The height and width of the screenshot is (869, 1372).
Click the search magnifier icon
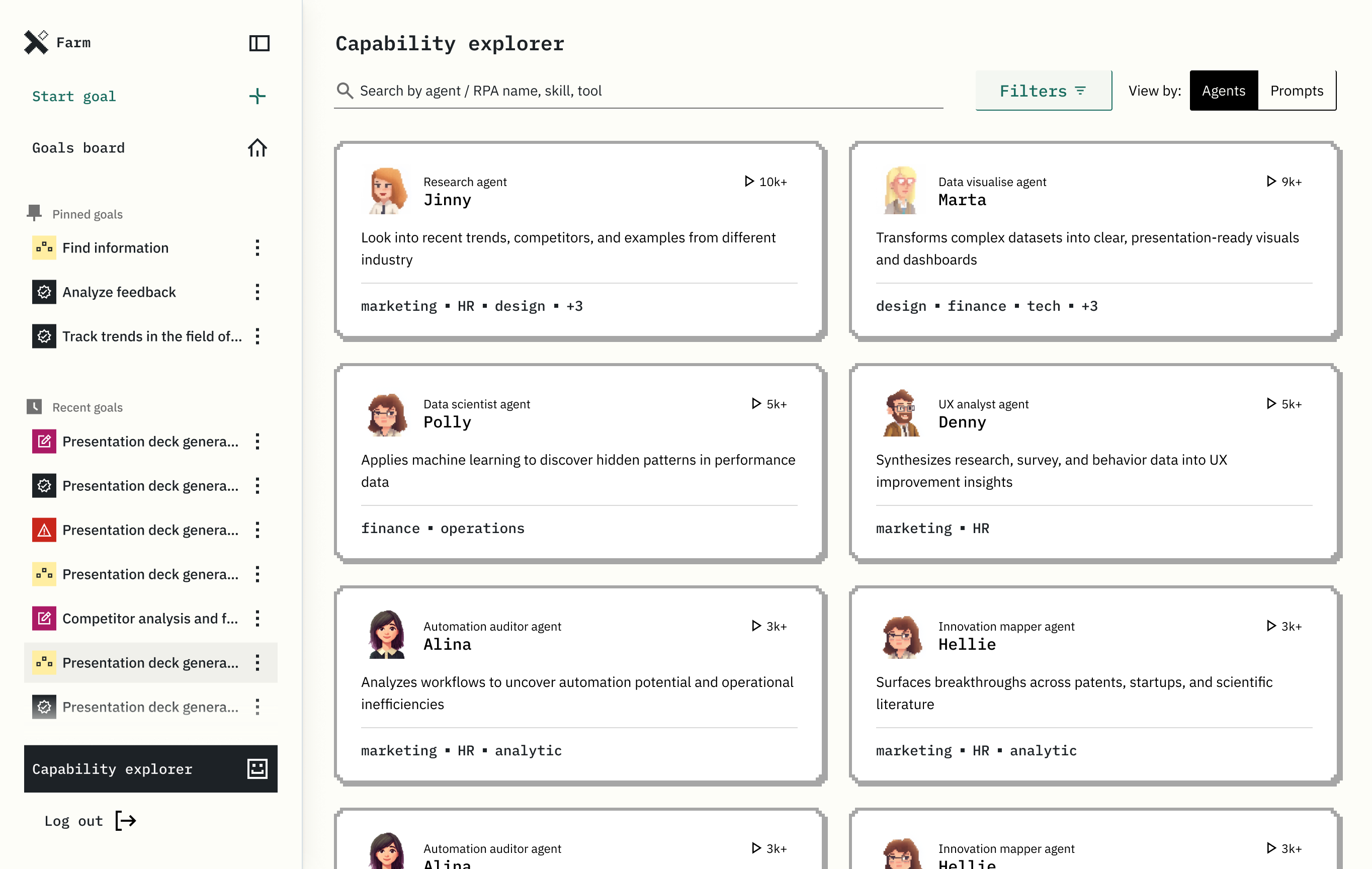point(345,91)
